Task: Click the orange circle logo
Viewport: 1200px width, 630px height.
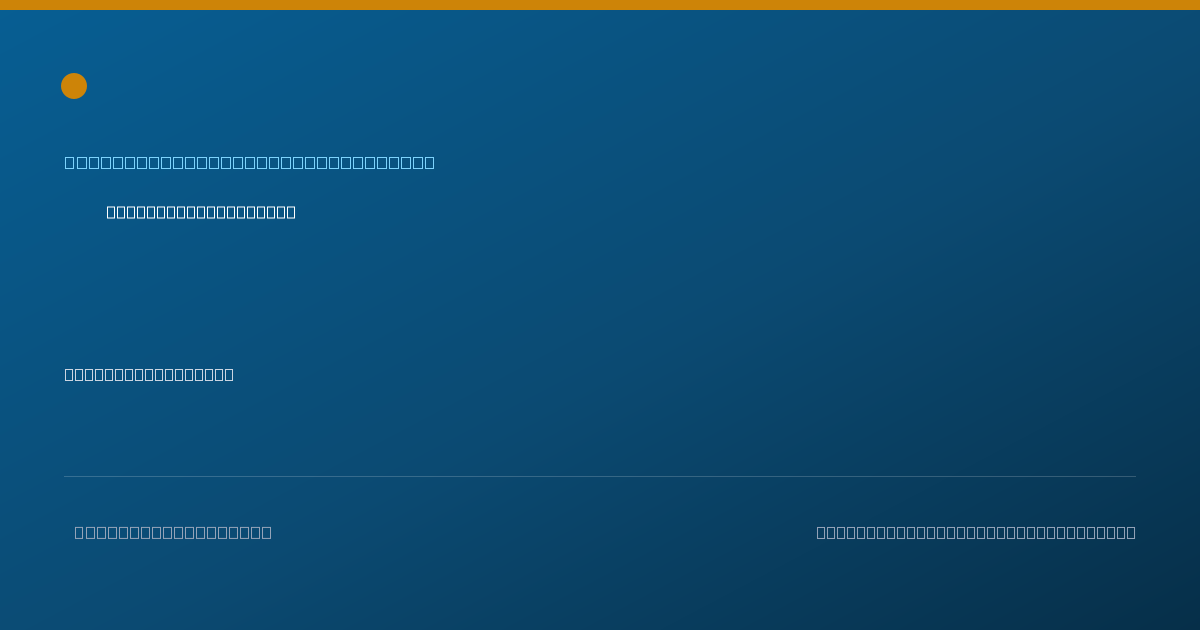Action: click(x=74, y=86)
